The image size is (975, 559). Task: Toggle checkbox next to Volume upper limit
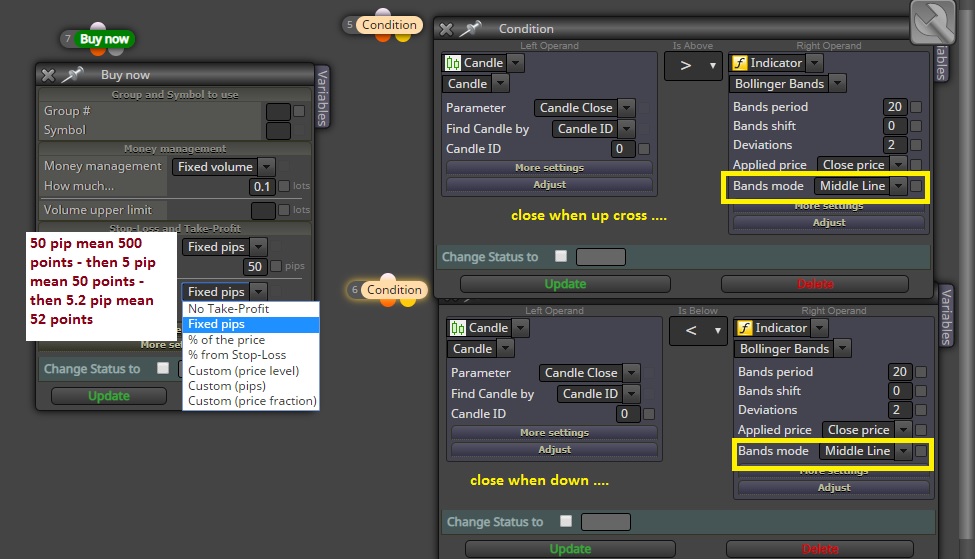coord(284,210)
